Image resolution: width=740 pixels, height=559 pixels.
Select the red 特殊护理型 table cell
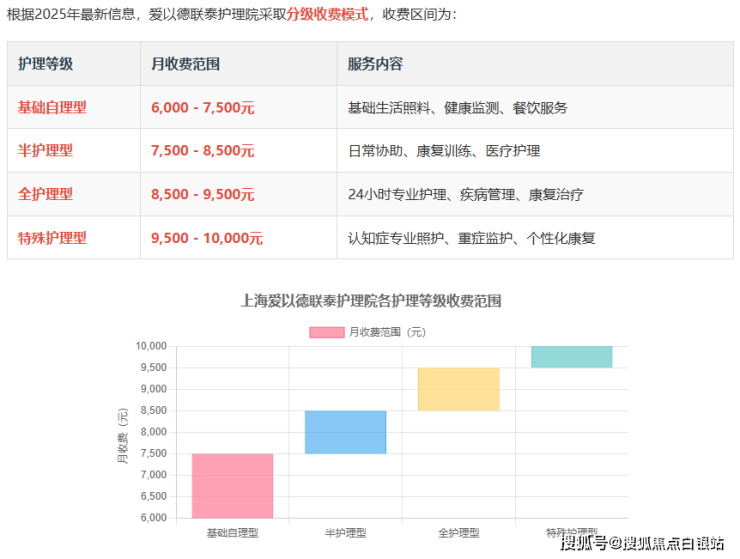[52, 238]
